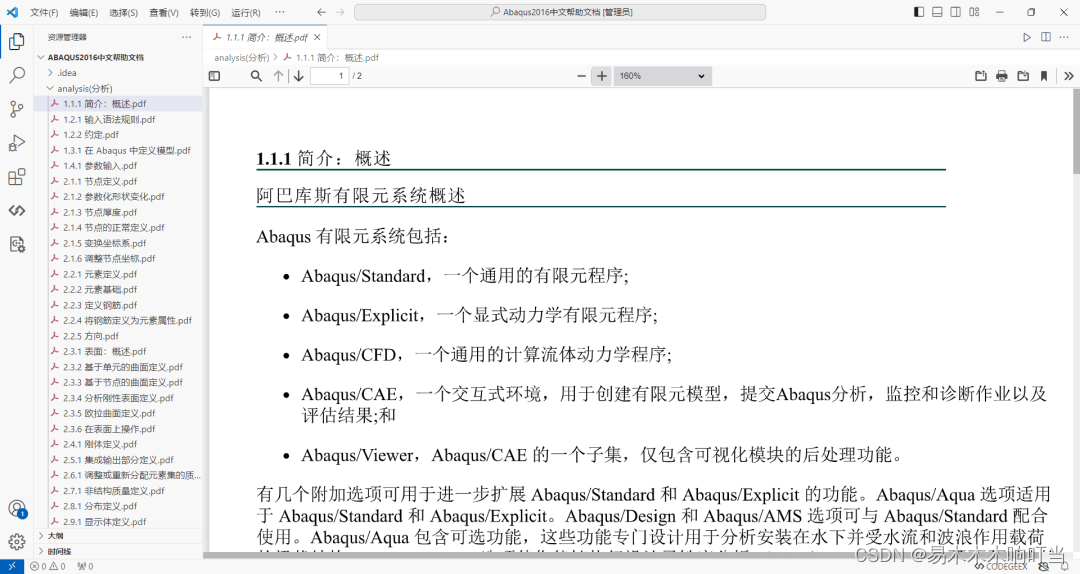Toggle primary side bar layout icon
This screenshot has width=1080, height=574.
point(919,12)
